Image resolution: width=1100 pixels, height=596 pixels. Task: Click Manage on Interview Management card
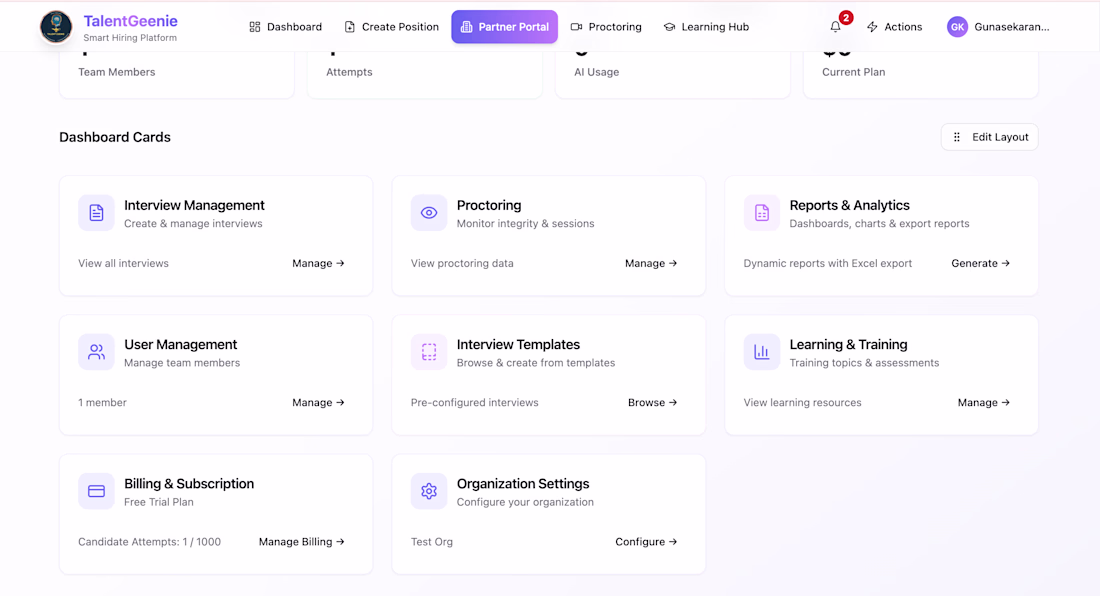[318, 263]
